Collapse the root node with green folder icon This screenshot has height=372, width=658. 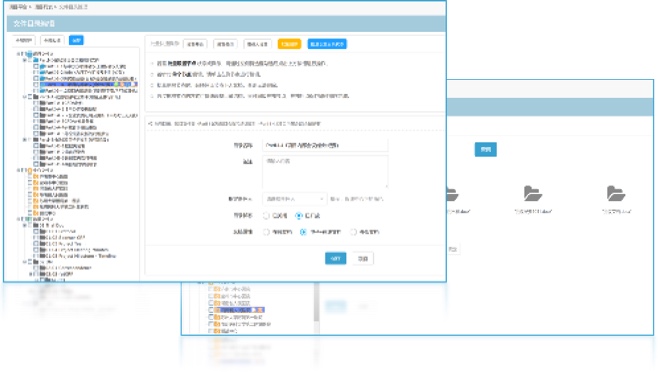click(19, 219)
